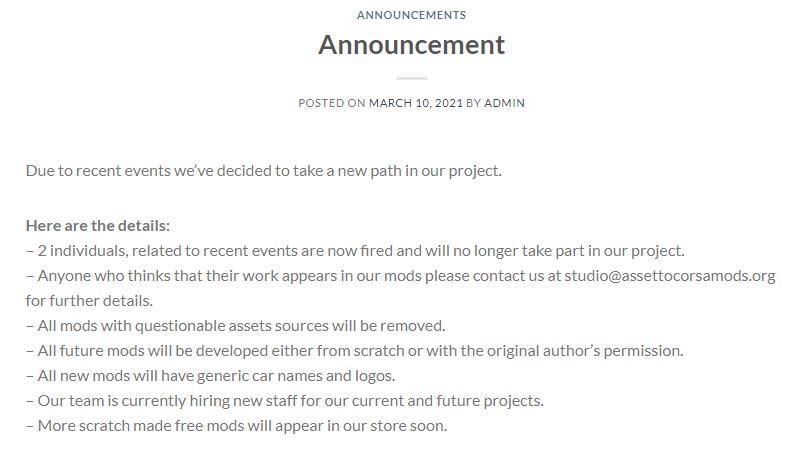The height and width of the screenshot is (450, 800).
Task: Click the 'generic car names and logos' line
Action: pyautogui.click(x=211, y=376)
